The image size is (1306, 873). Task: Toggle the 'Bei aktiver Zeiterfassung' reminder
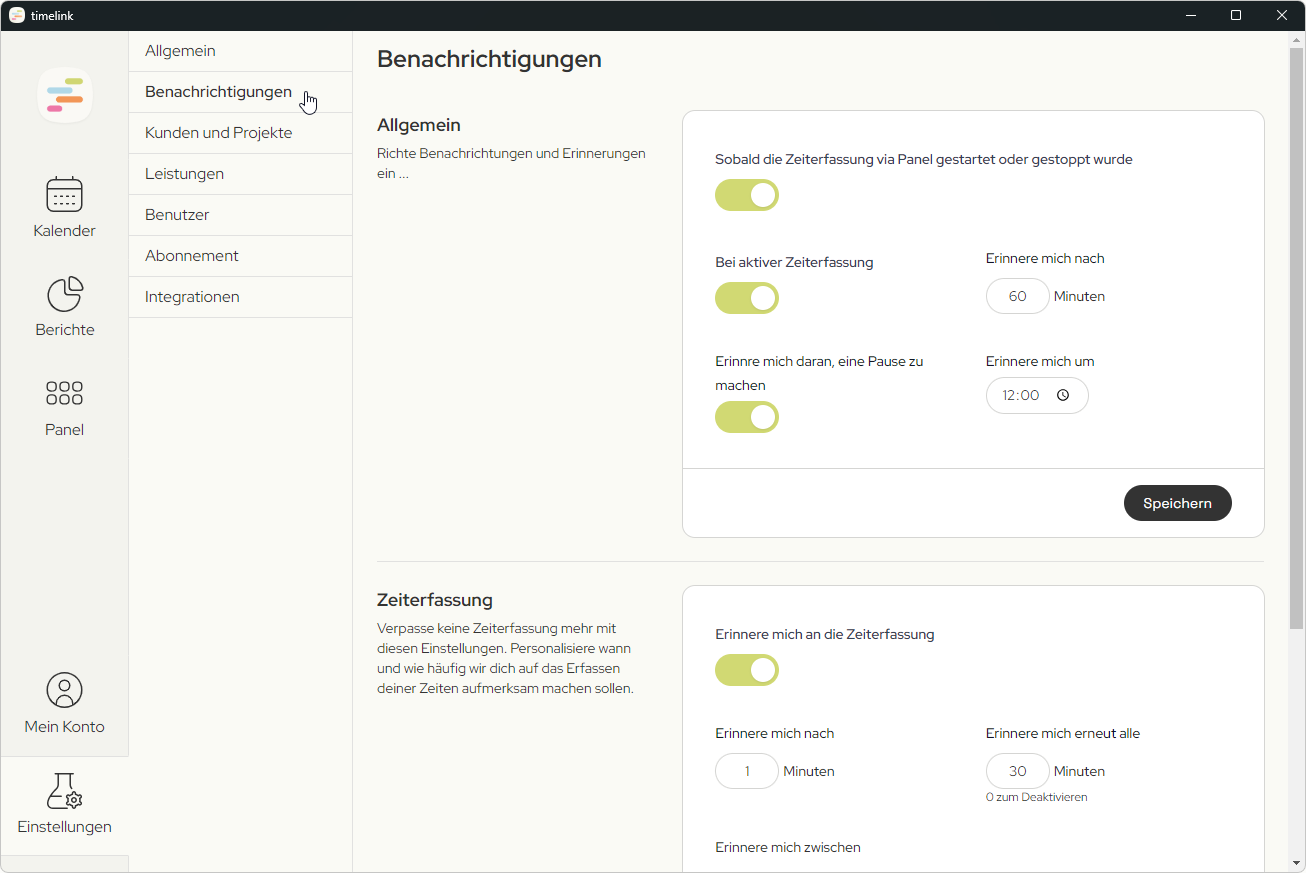coord(746,297)
